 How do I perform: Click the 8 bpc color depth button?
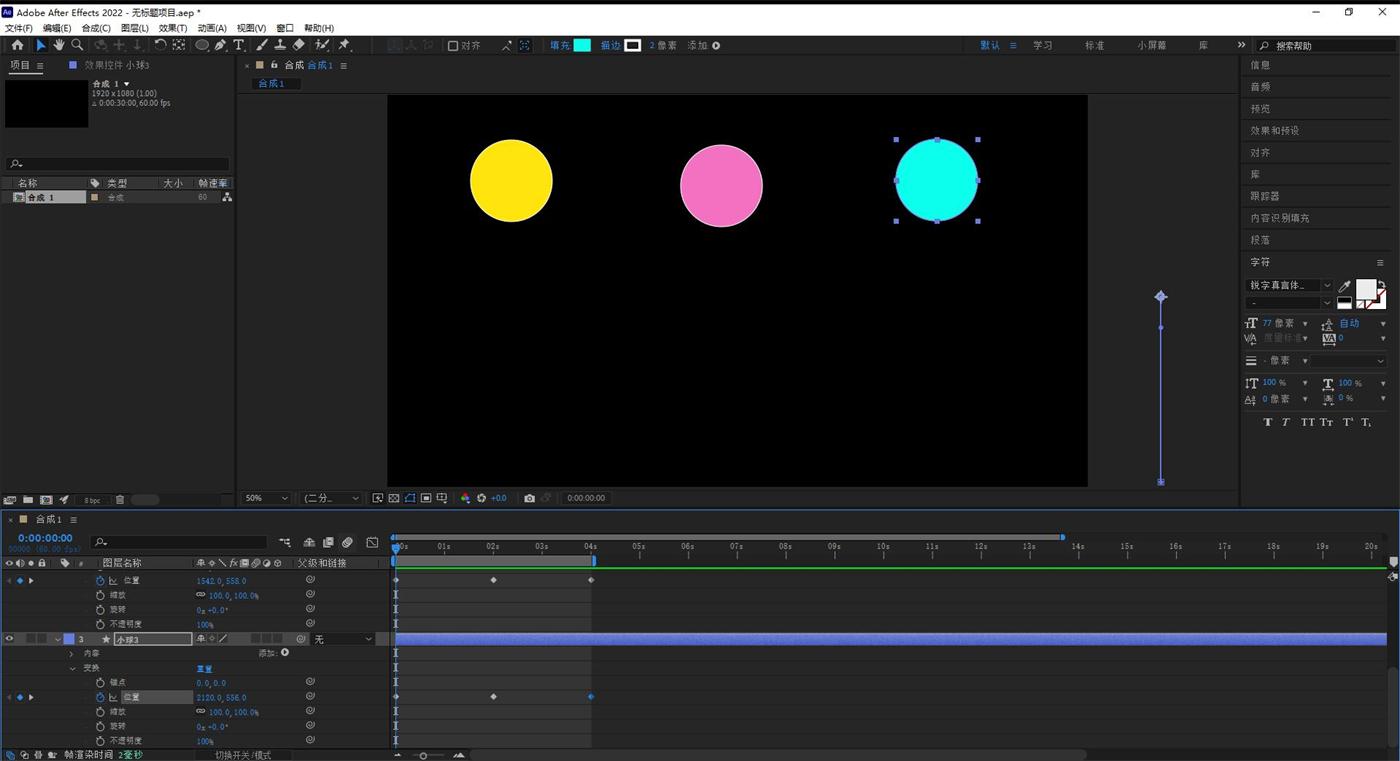[x=92, y=500]
